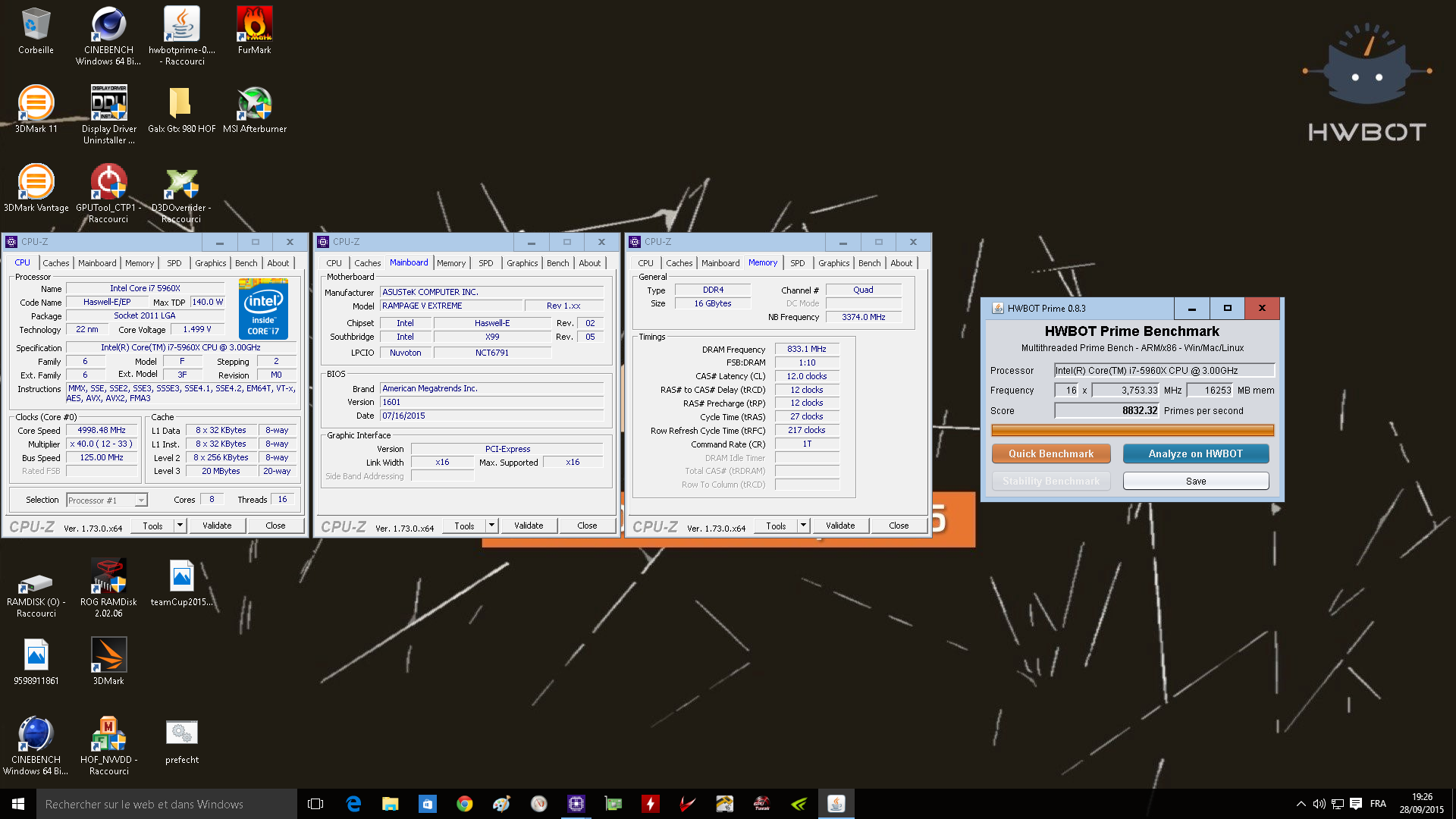Screen dimensions: 1456x819
Task: Open the volume control in system tray
Action: [x=1319, y=804]
